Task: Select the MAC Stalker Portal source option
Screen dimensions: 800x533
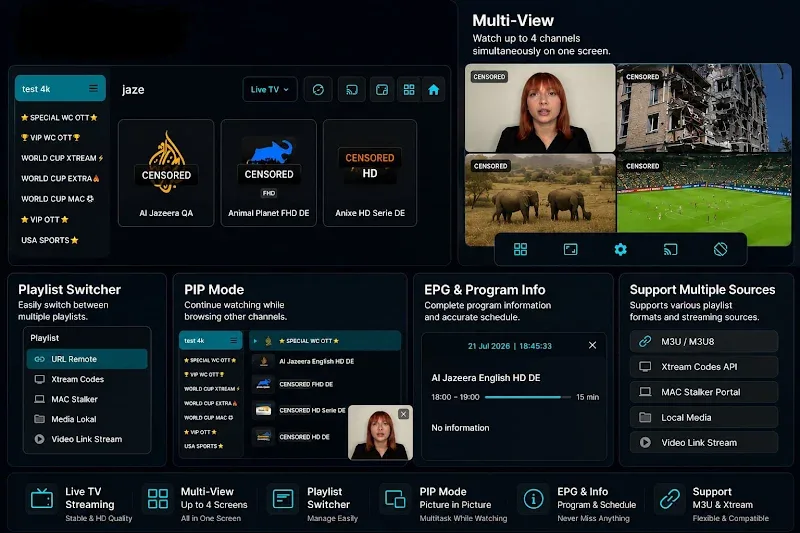Action: pyautogui.click(x=704, y=392)
